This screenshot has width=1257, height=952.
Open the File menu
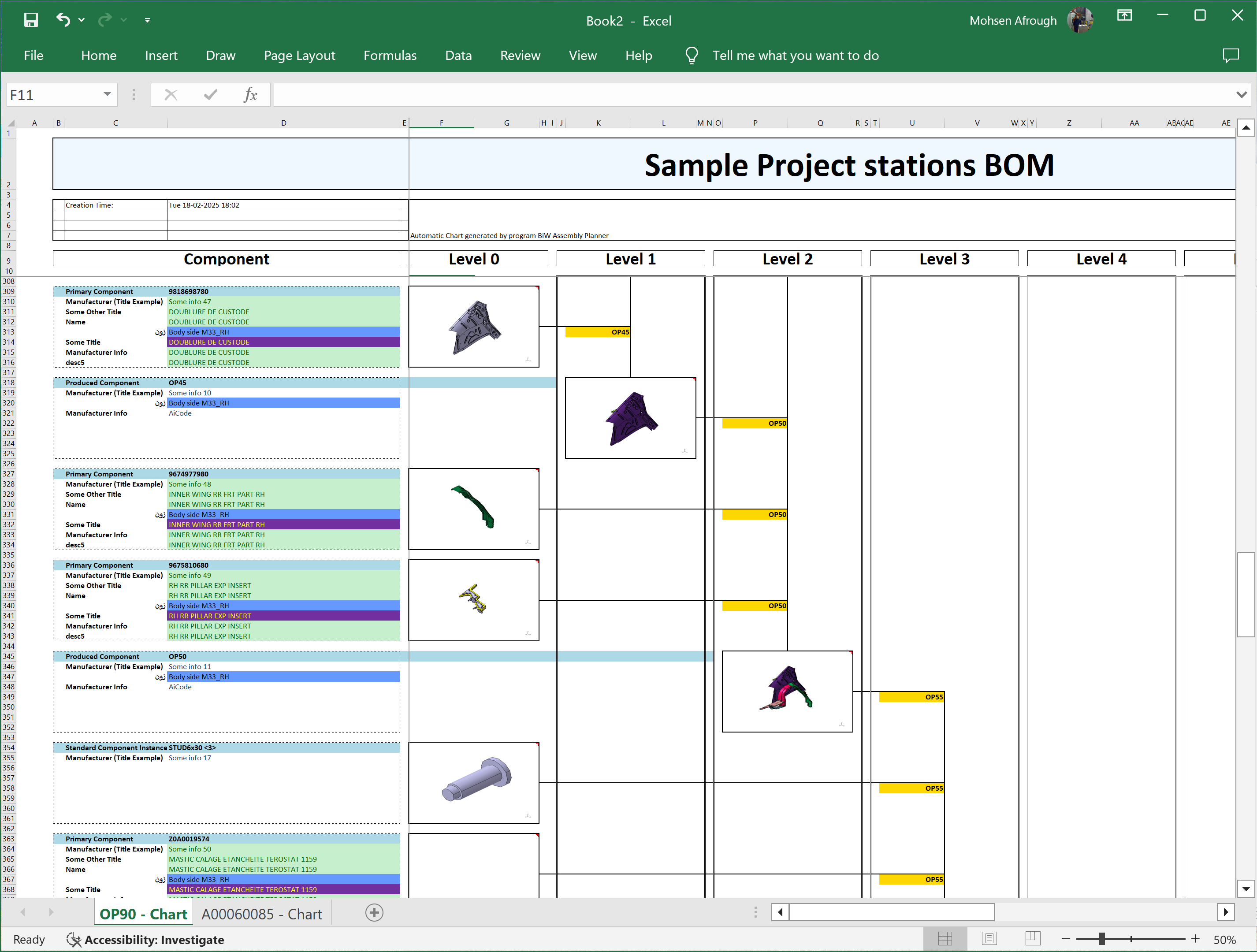[x=33, y=55]
